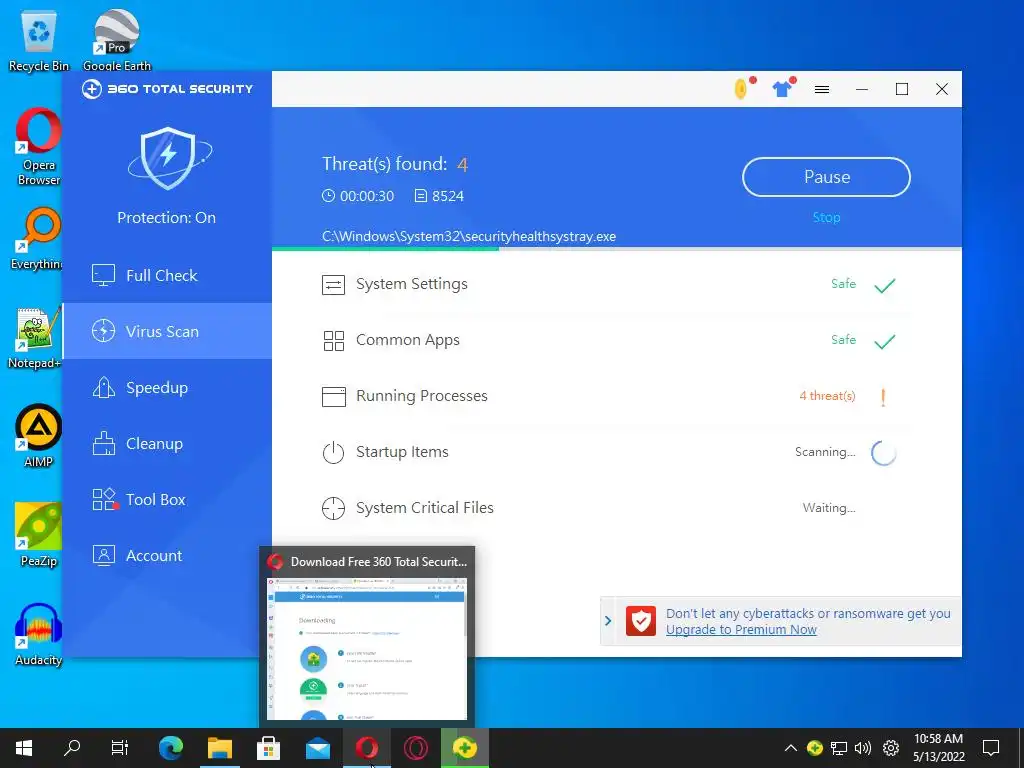1024x768 pixels.
Task: Select the Google Earth Pro desktop icon
Action: 117,40
